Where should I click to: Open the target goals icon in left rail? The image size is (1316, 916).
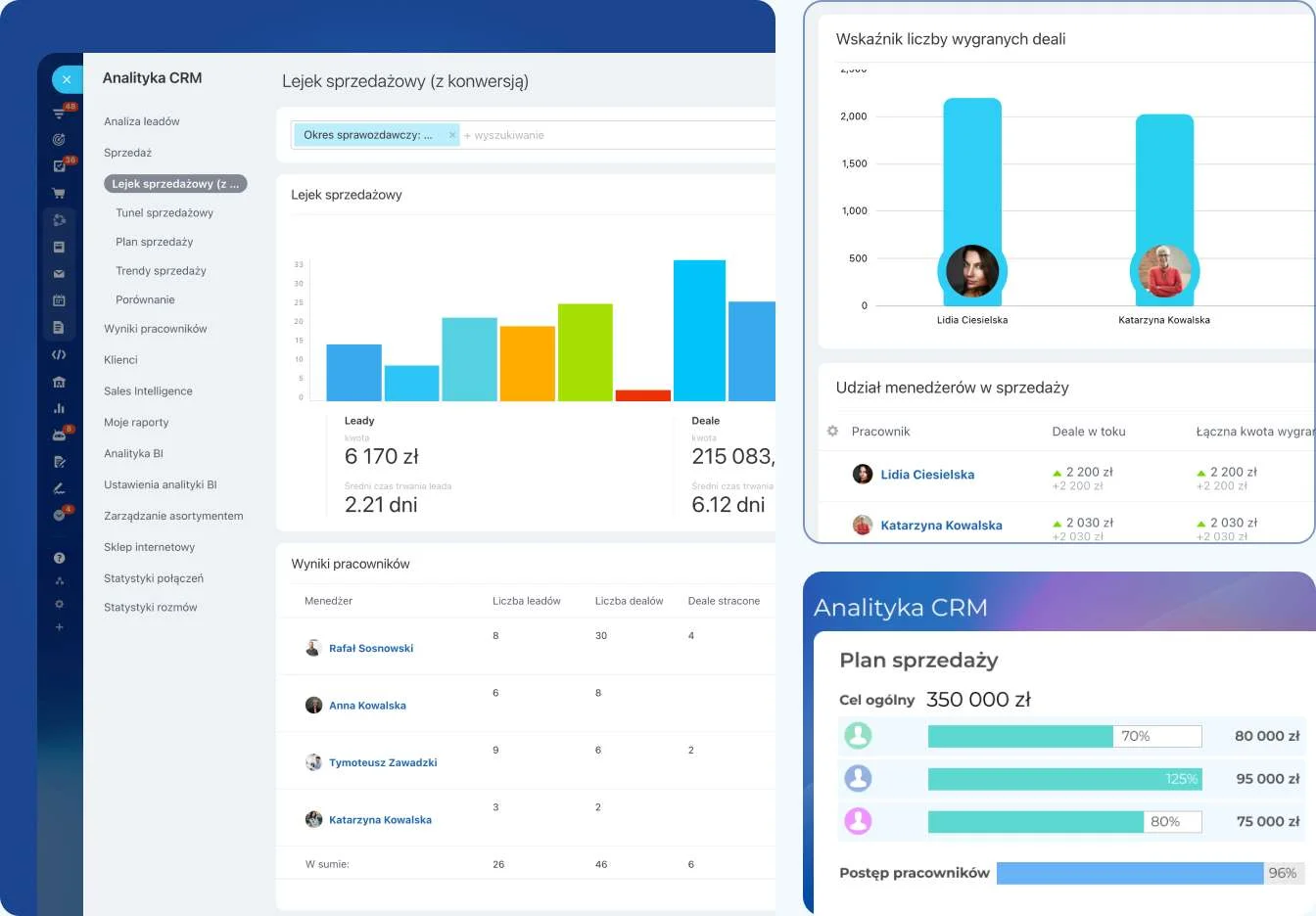(x=59, y=140)
